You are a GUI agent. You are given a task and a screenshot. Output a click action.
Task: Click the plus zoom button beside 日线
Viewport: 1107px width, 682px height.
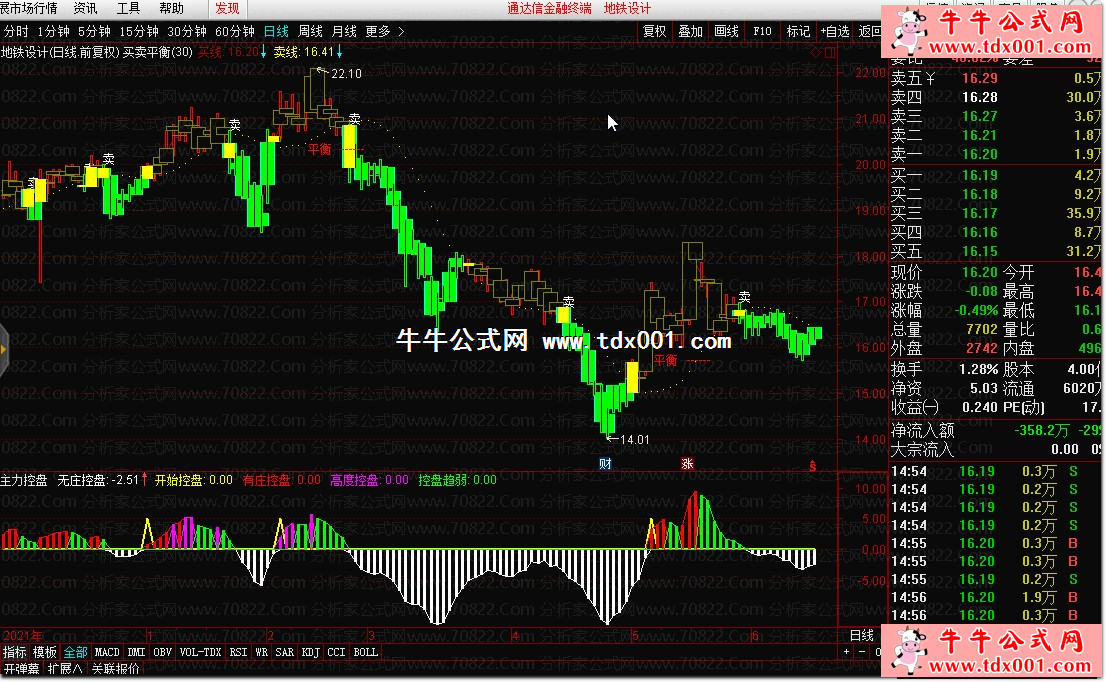[x=846, y=652]
